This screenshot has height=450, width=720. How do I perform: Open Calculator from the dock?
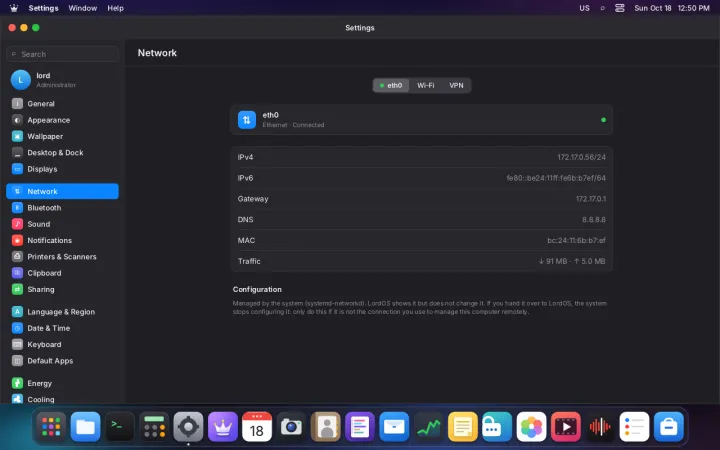[x=154, y=427]
